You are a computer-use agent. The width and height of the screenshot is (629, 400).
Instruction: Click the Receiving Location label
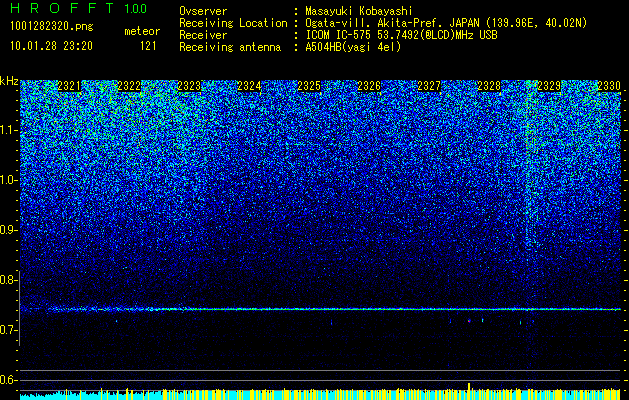point(233,23)
